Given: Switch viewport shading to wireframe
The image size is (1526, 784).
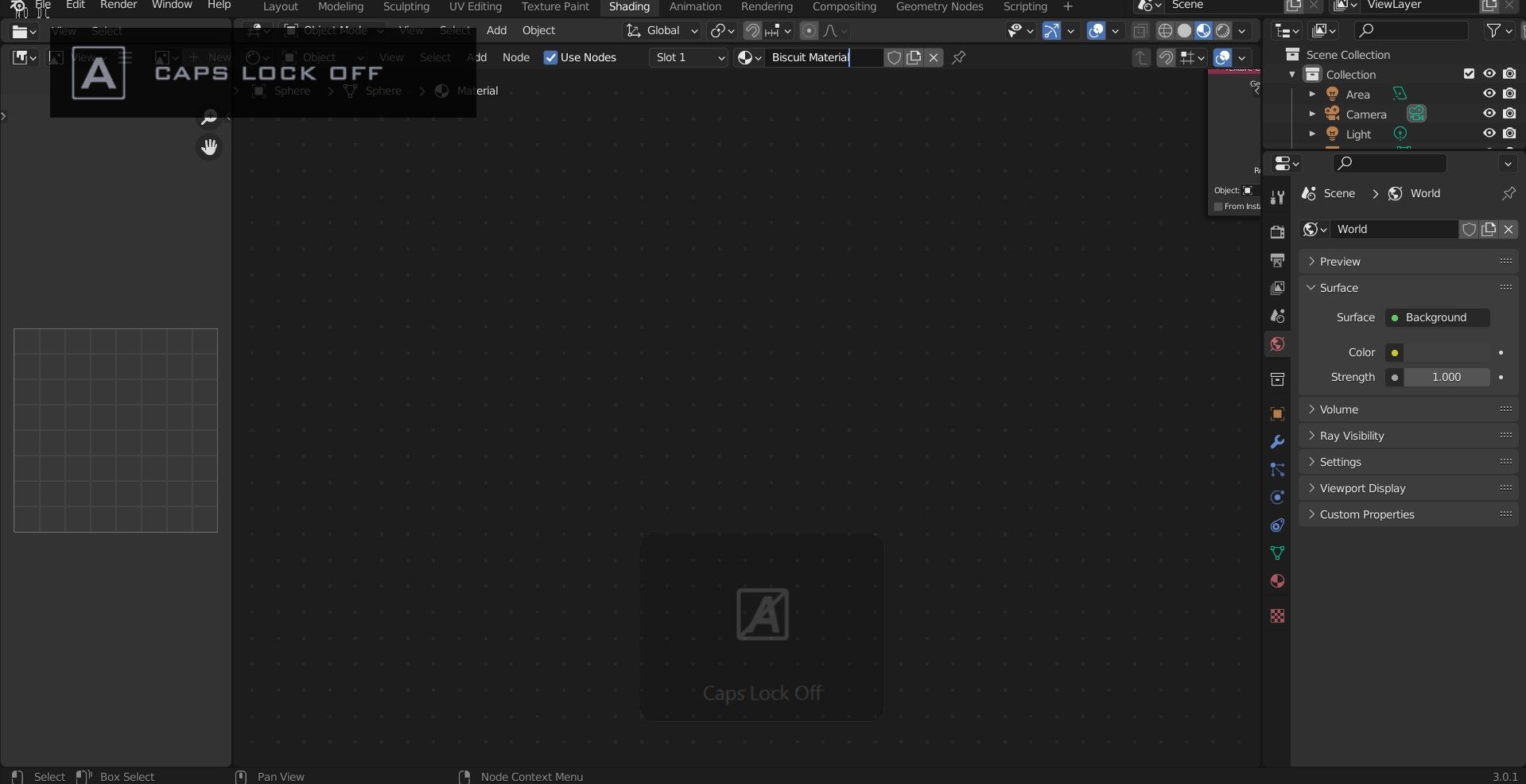Looking at the screenshot, I should pyautogui.click(x=1165, y=31).
